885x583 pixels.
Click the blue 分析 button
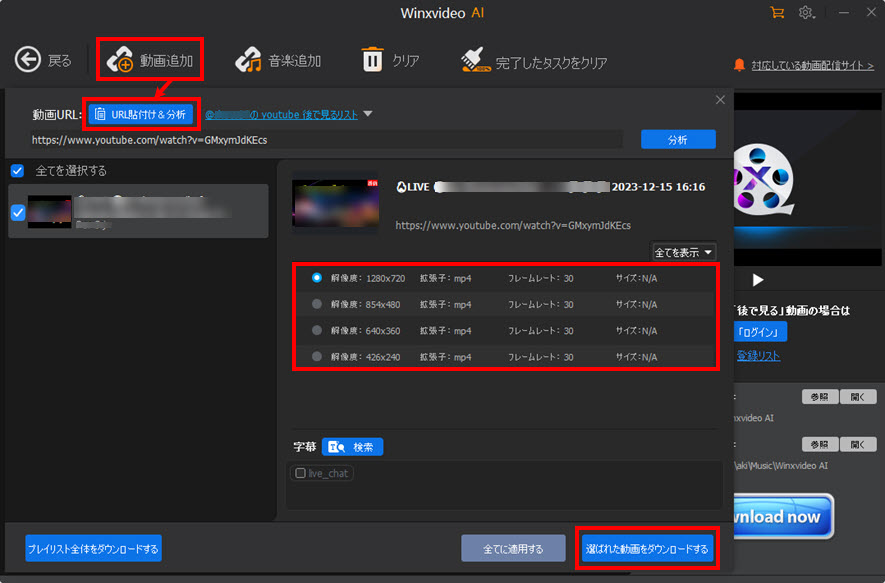pos(678,139)
